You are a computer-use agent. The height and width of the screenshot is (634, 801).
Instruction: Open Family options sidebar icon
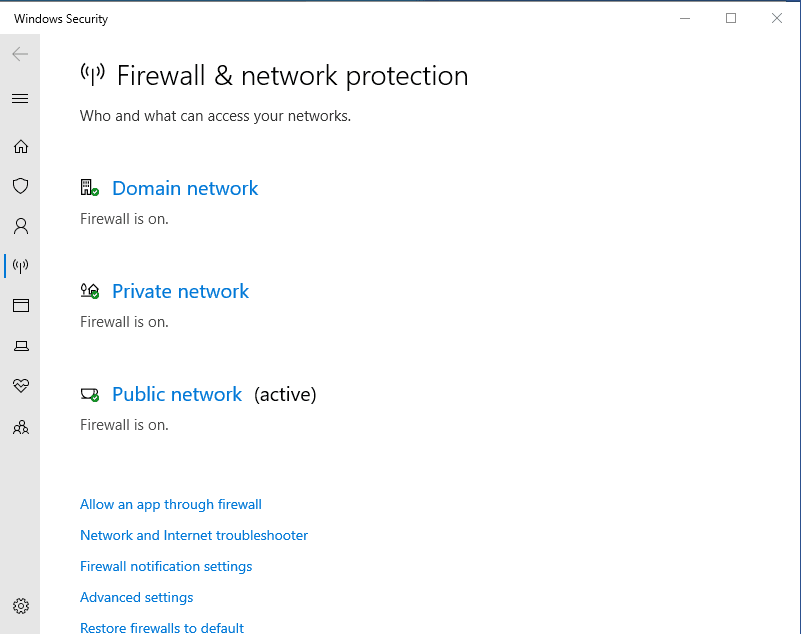[20, 427]
